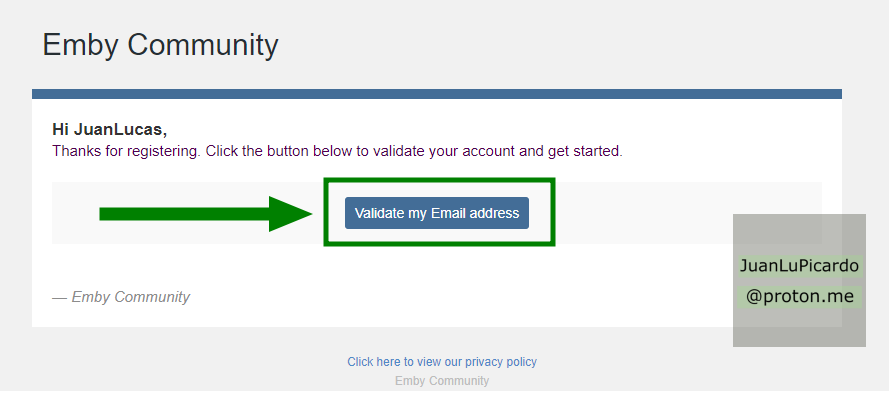
Task: Click the word 'Thanks' in the message
Action: [75, 152]
